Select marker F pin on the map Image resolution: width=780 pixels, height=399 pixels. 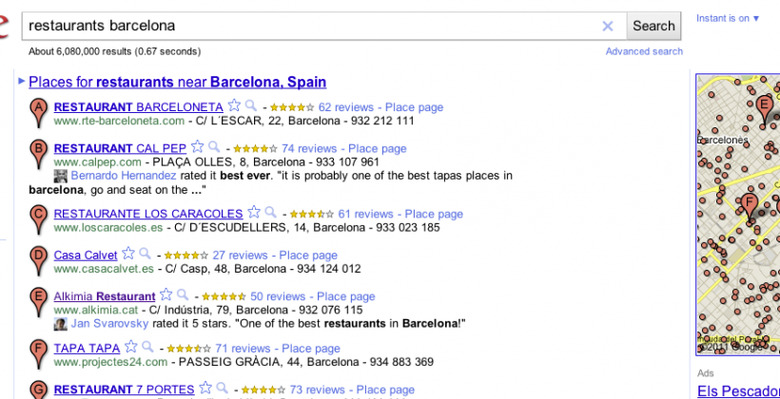[x=749, y=207]
